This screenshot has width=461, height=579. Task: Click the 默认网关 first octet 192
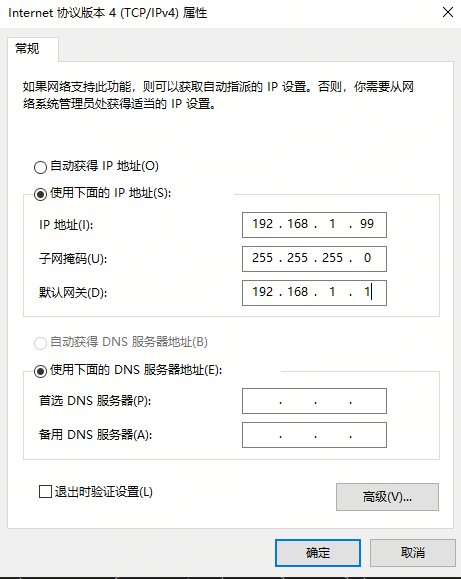[x=262, y=292]
